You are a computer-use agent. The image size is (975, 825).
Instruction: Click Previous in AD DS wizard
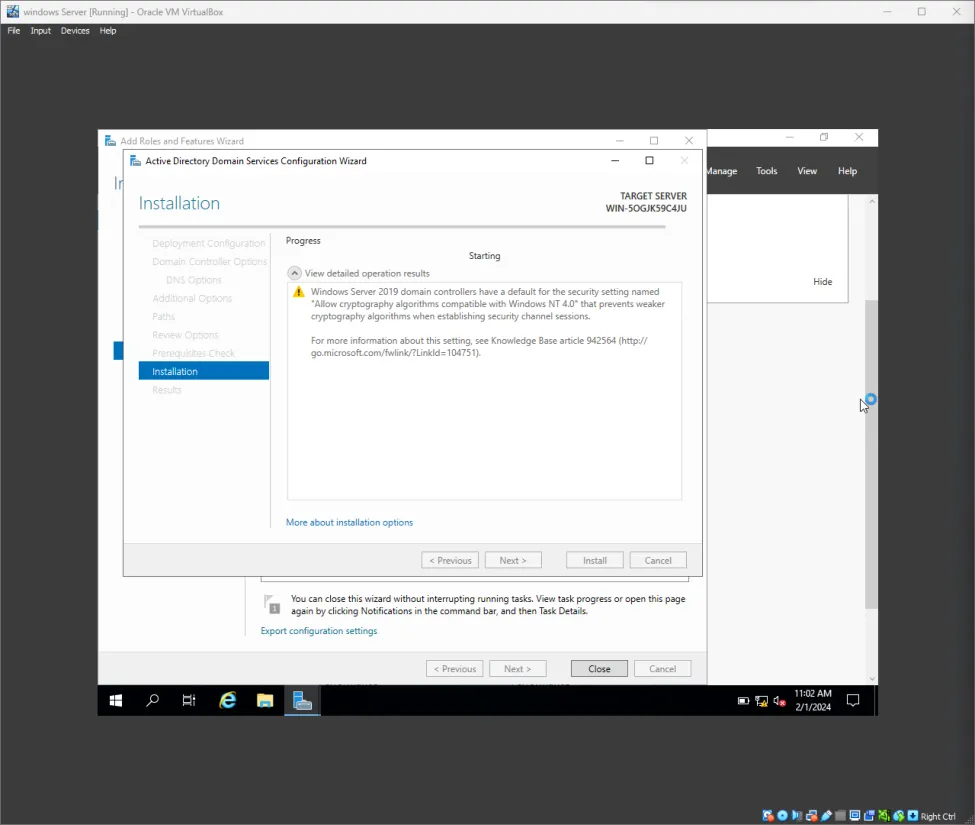click(450, 560)
